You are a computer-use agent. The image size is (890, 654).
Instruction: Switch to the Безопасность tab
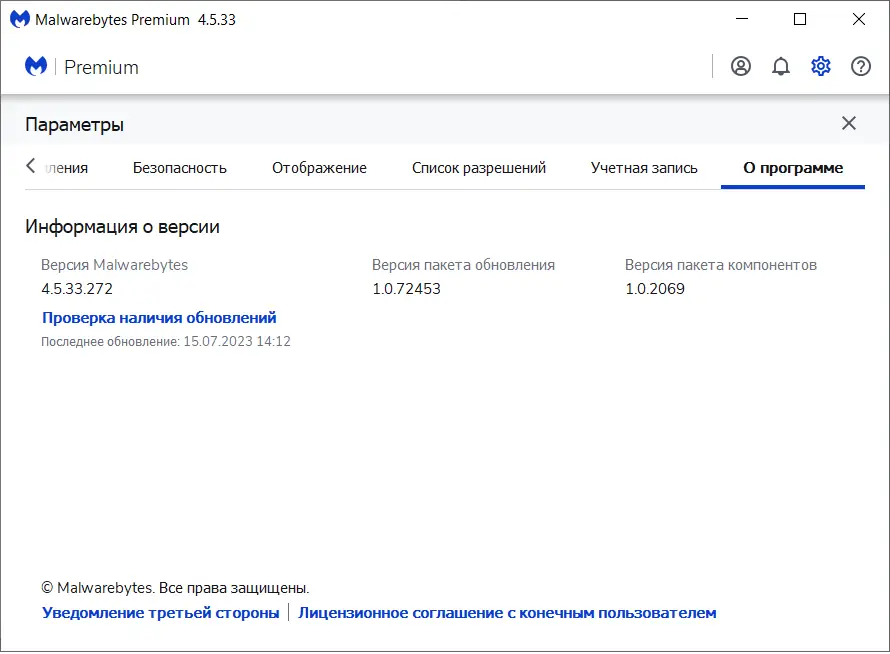coord(180,168)
